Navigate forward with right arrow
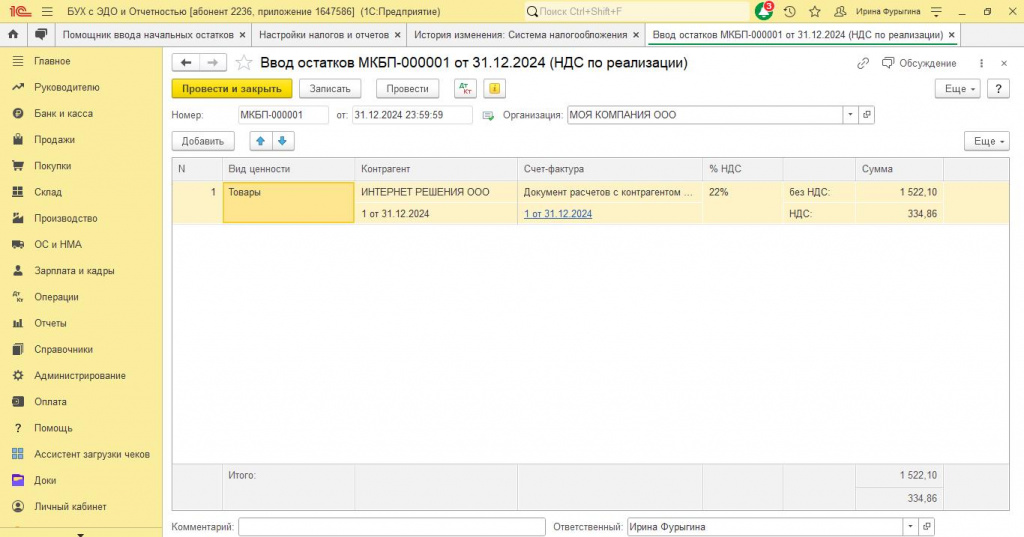The height and width of the screenshot is (537, 1024). [213, 63]
